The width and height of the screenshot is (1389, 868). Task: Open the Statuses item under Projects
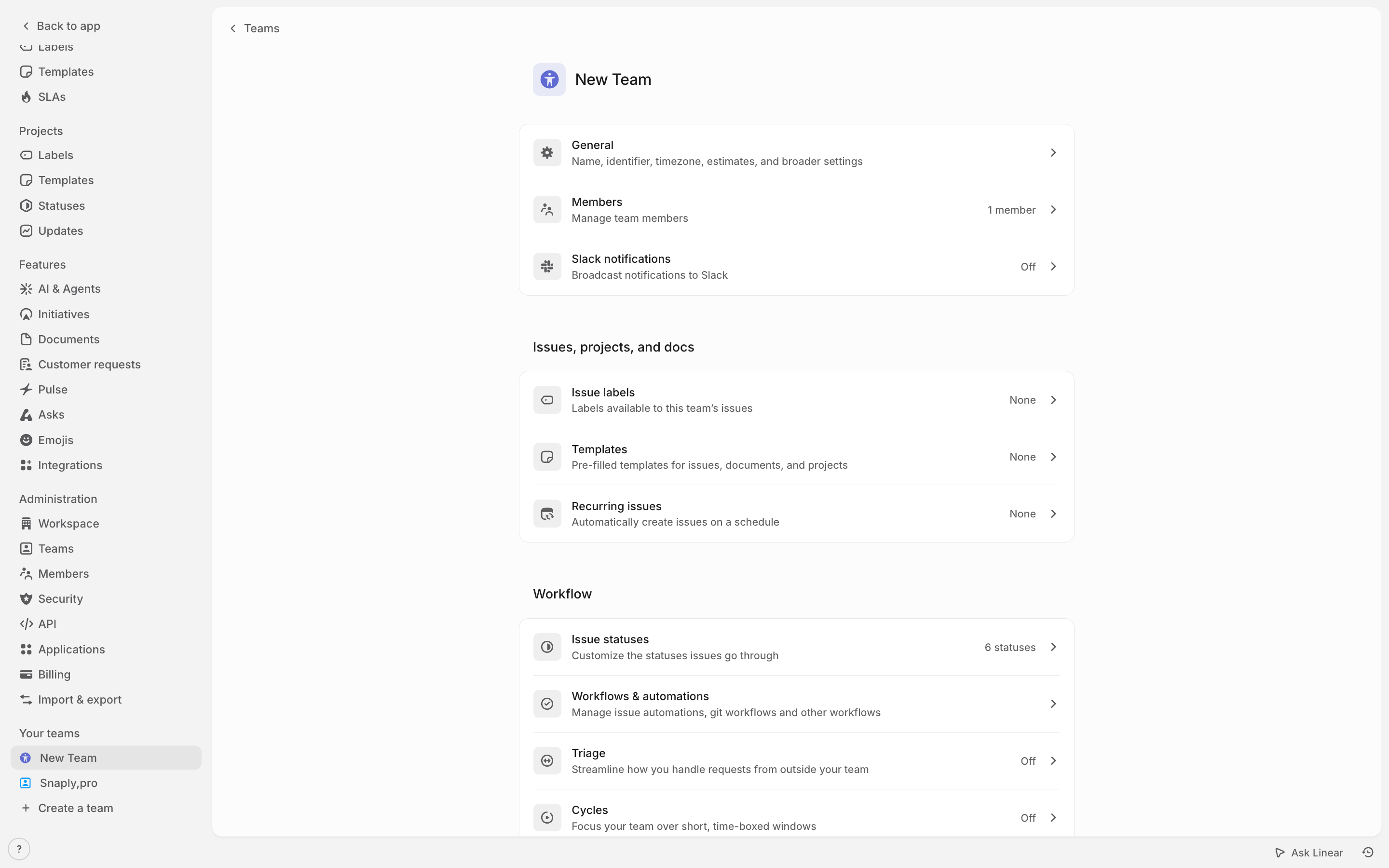(x=106, y=205)
